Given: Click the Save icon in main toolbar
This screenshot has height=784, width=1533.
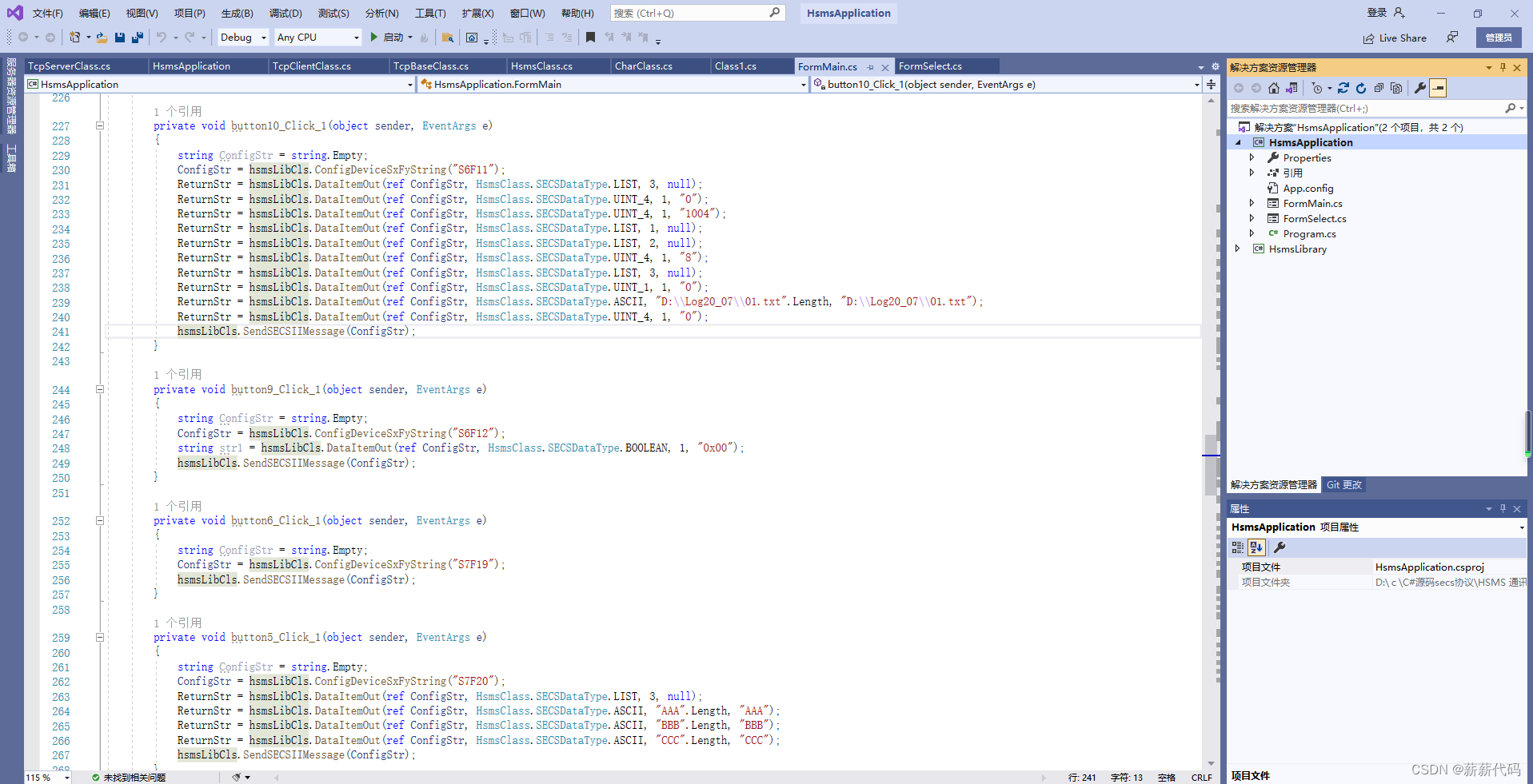Looking at the screenshot, I should tap(120, 38).
